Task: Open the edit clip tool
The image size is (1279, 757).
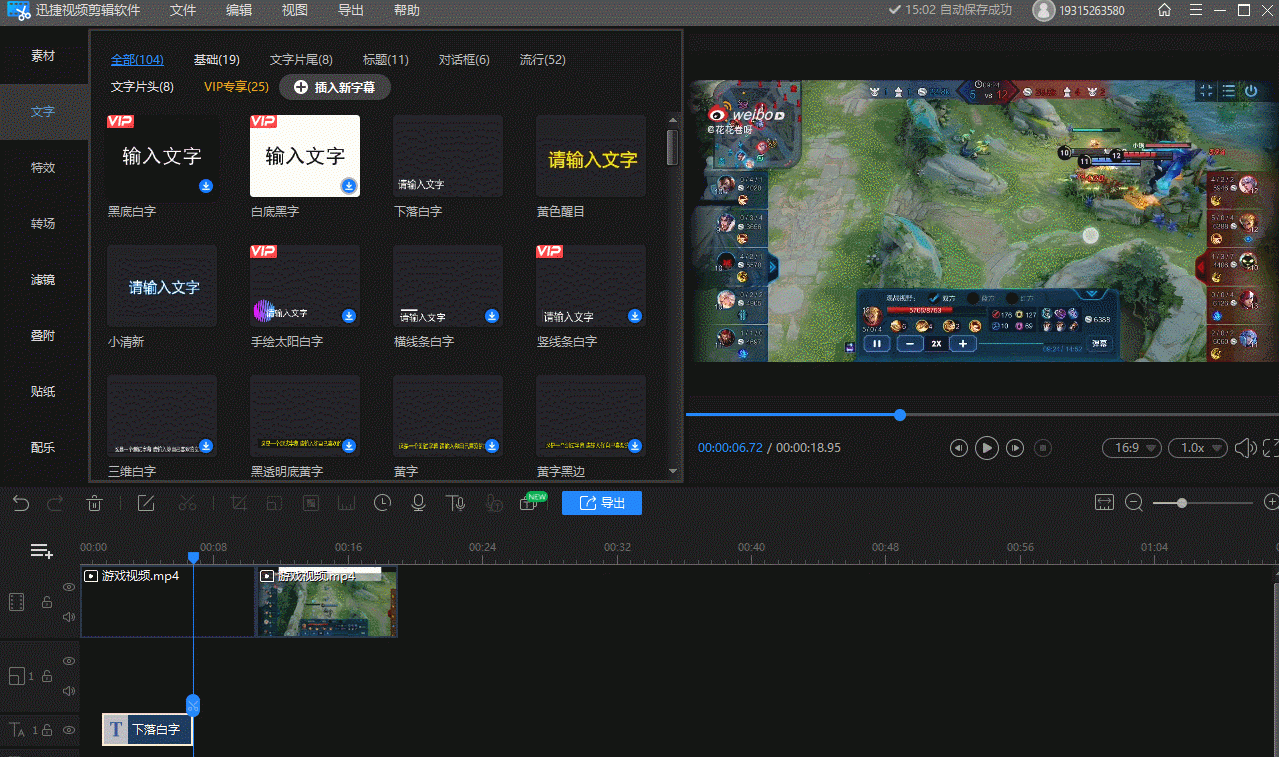Action: (146, 503)
